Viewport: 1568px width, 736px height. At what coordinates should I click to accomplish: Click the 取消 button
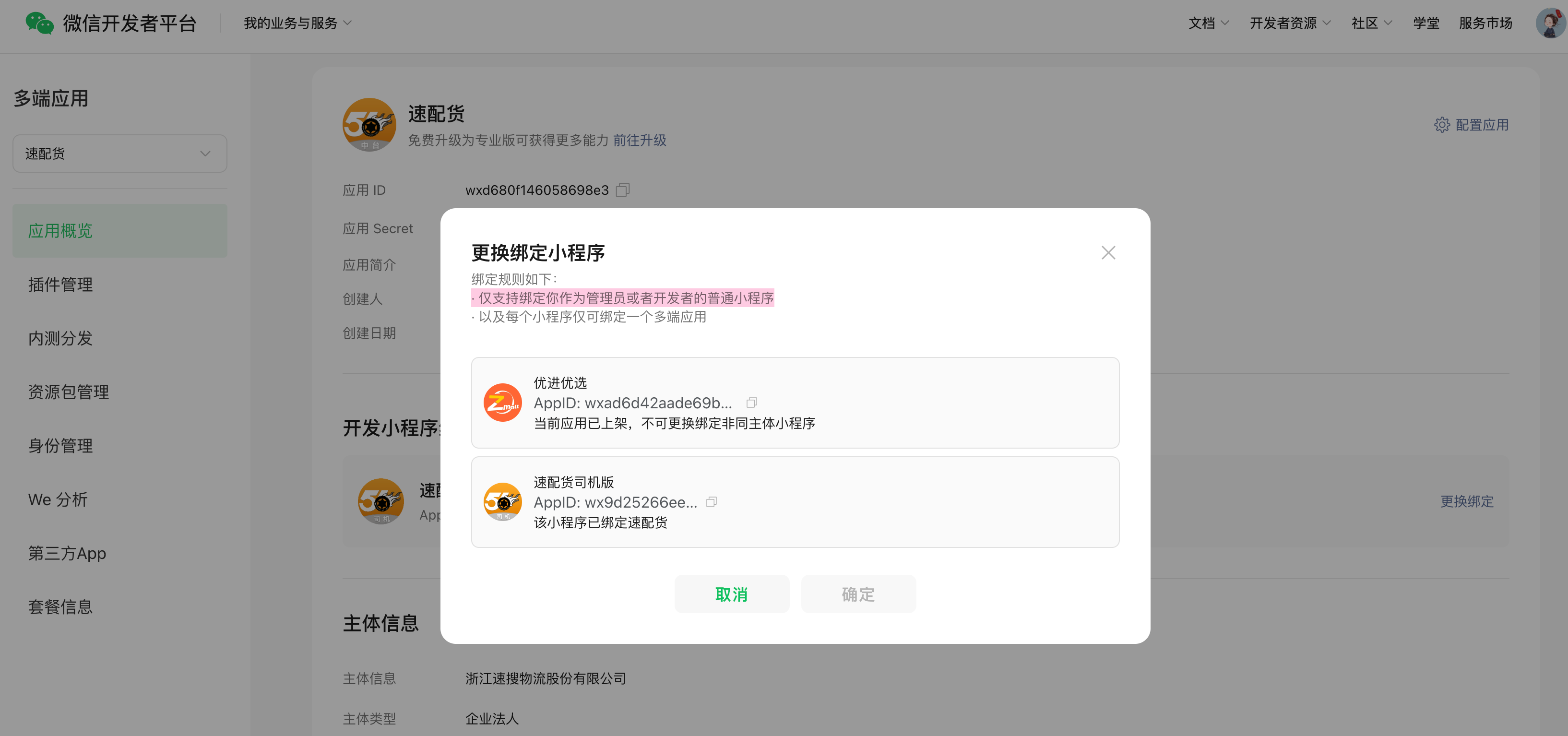732,594
